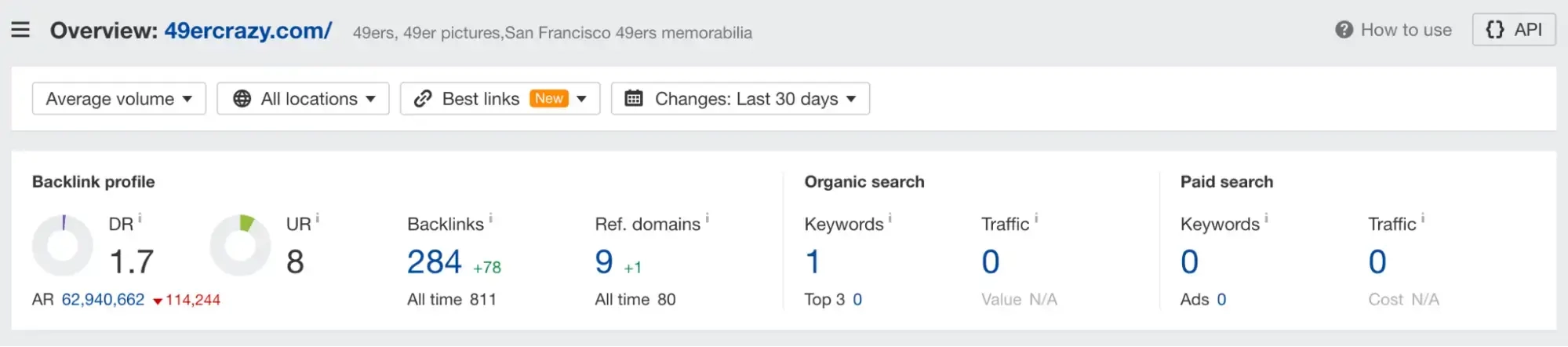Screen dimensions: 1568x347
Task: Click the UR donut chart
Action: tap(240, 245)
